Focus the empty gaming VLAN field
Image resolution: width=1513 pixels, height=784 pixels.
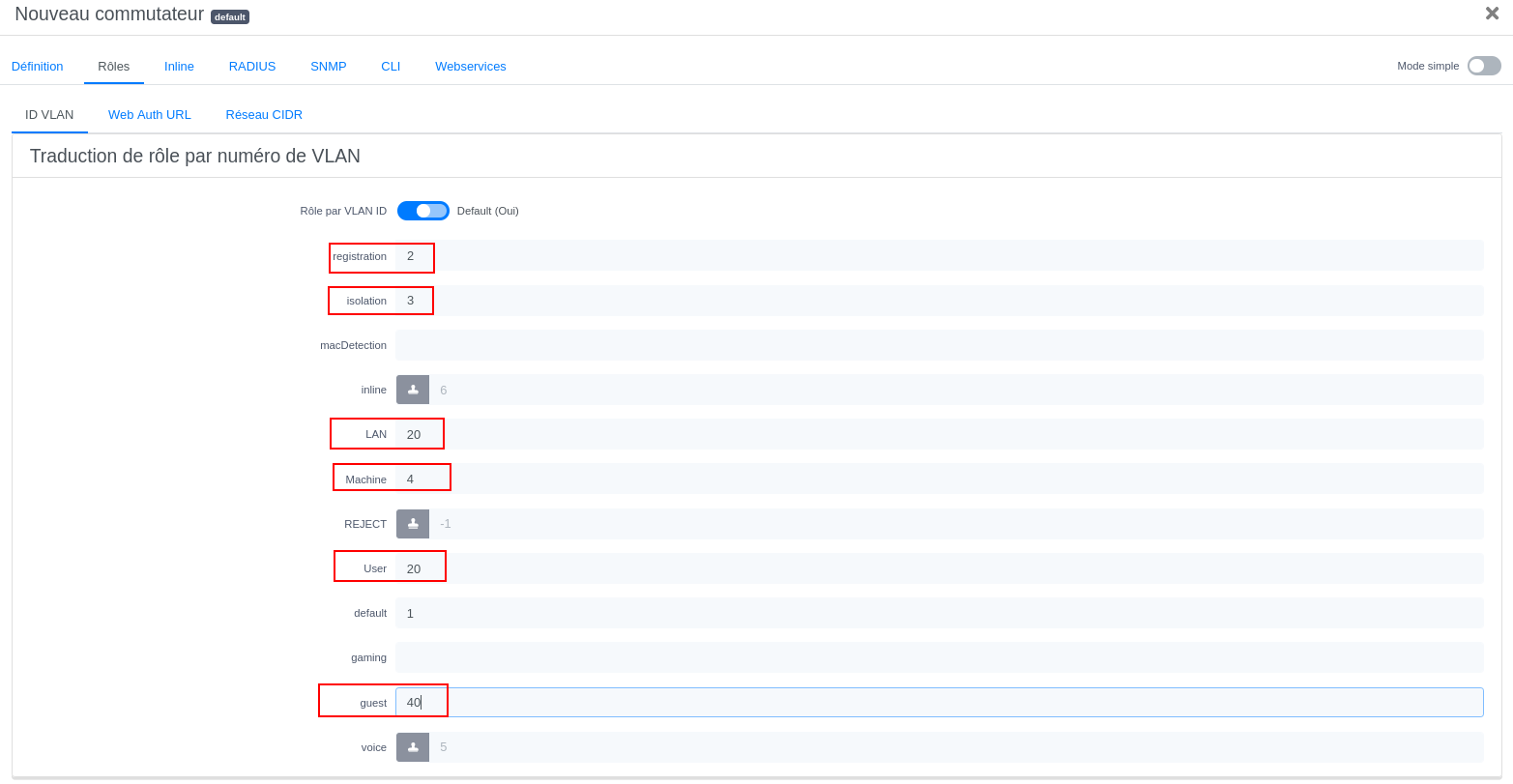click(940, 657)
